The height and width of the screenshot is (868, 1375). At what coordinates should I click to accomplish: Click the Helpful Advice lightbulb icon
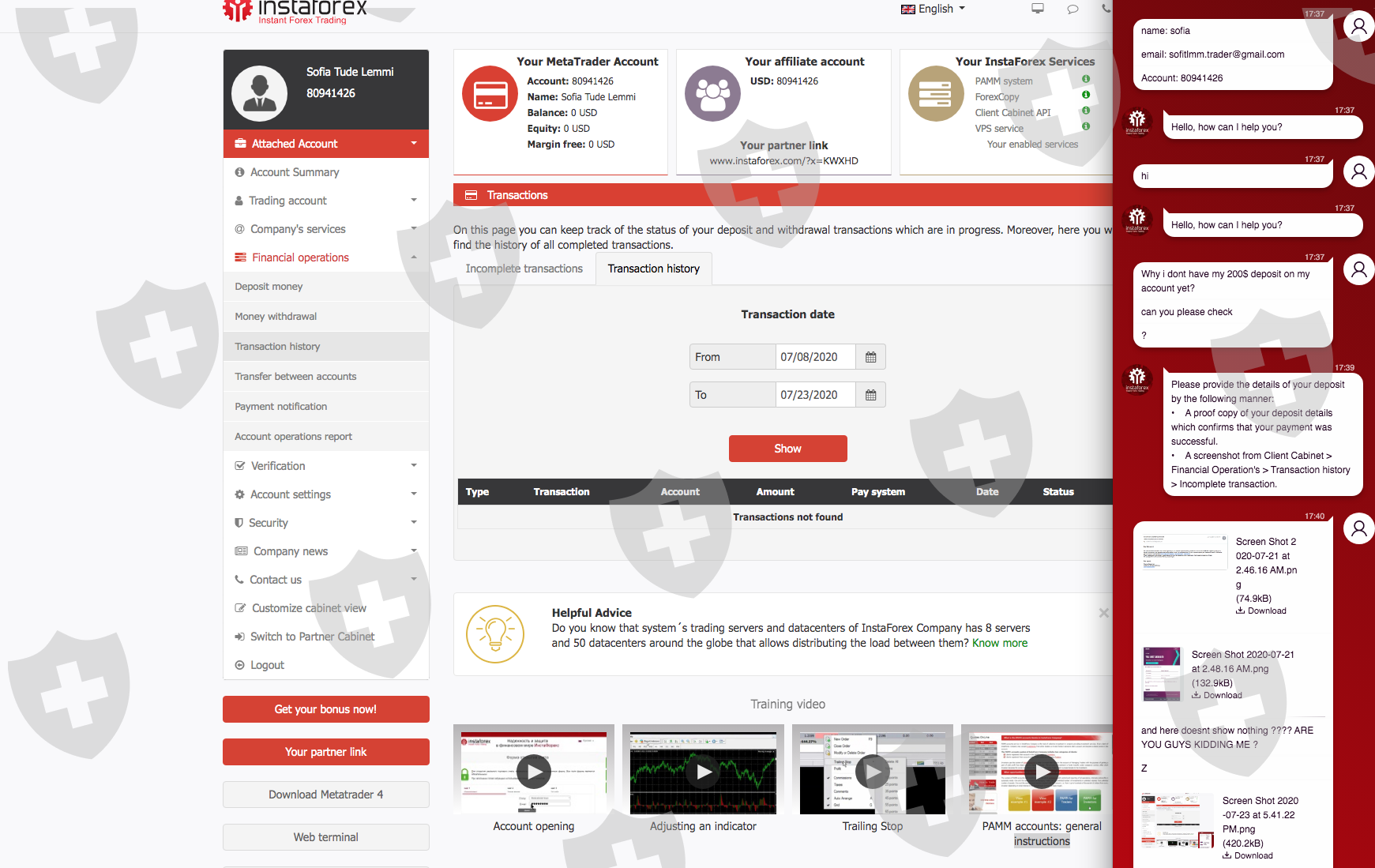pyautogui.click(x=495, y=633)
